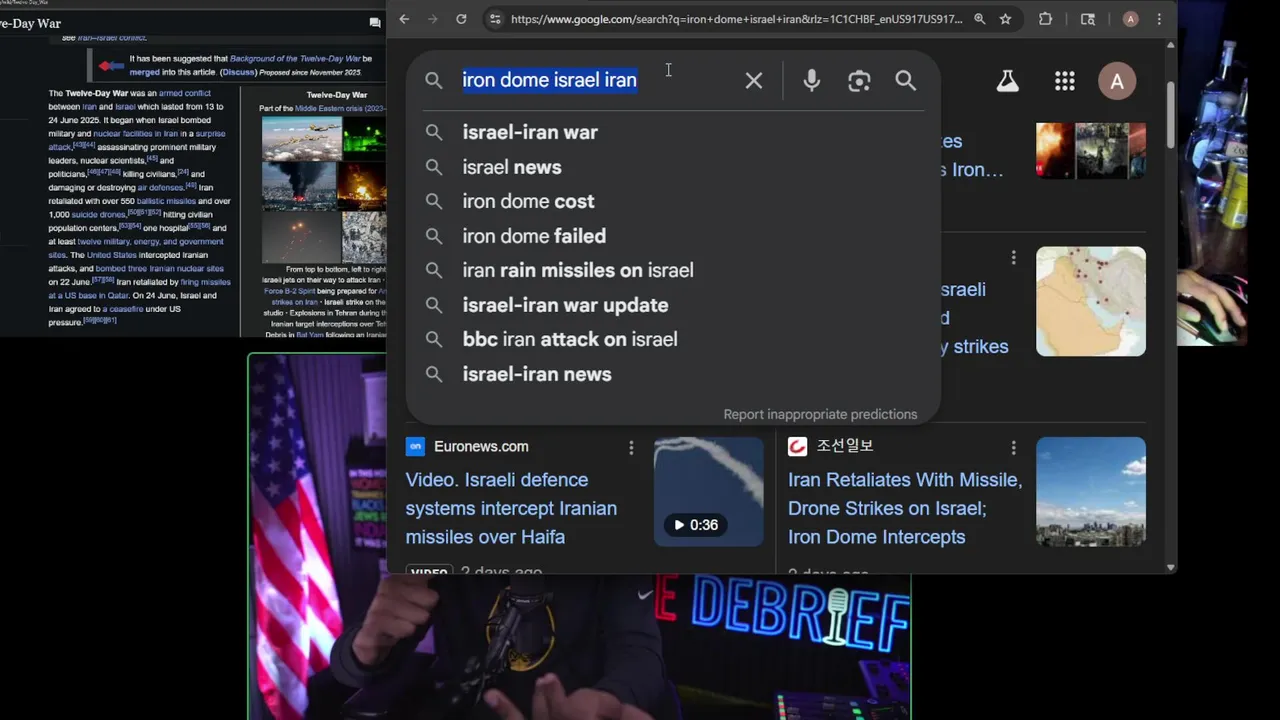Open Google Search Labs flask icon
The width and height of the screenshot is (1280, 720).
click(x=1008, y=81)
